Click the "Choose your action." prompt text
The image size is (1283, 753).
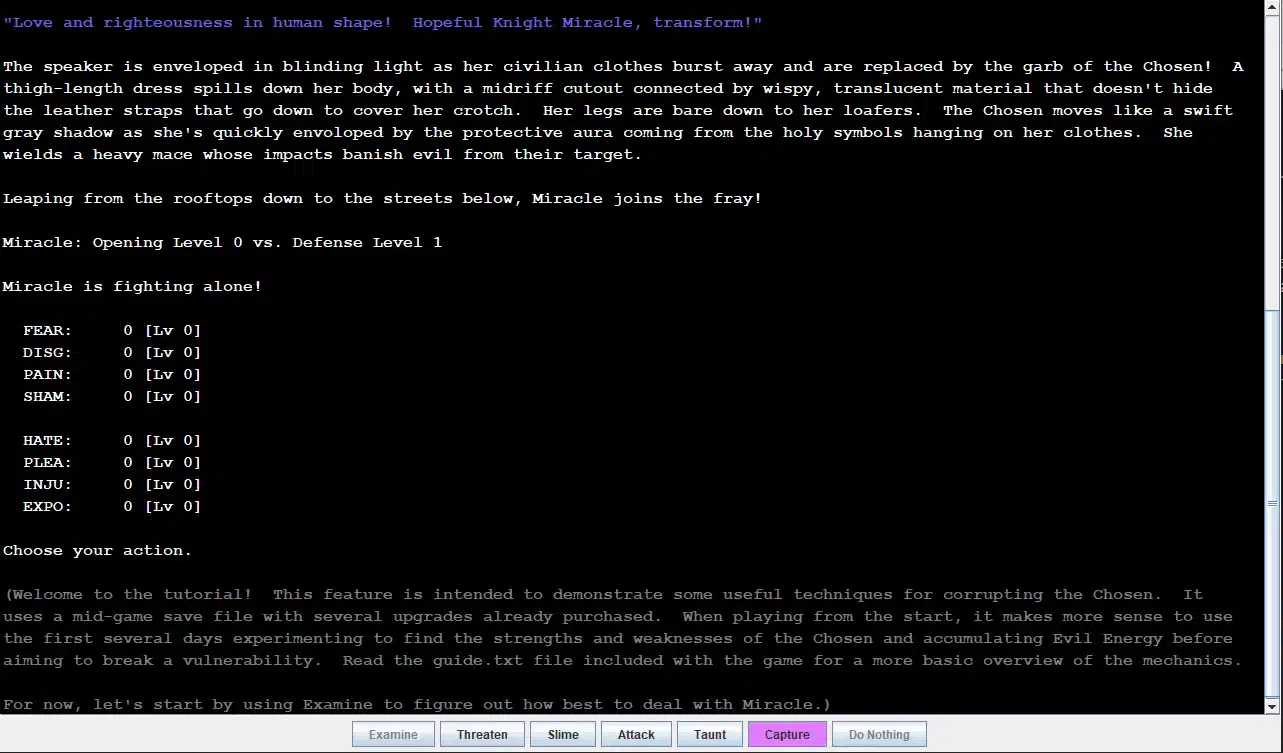97,551
